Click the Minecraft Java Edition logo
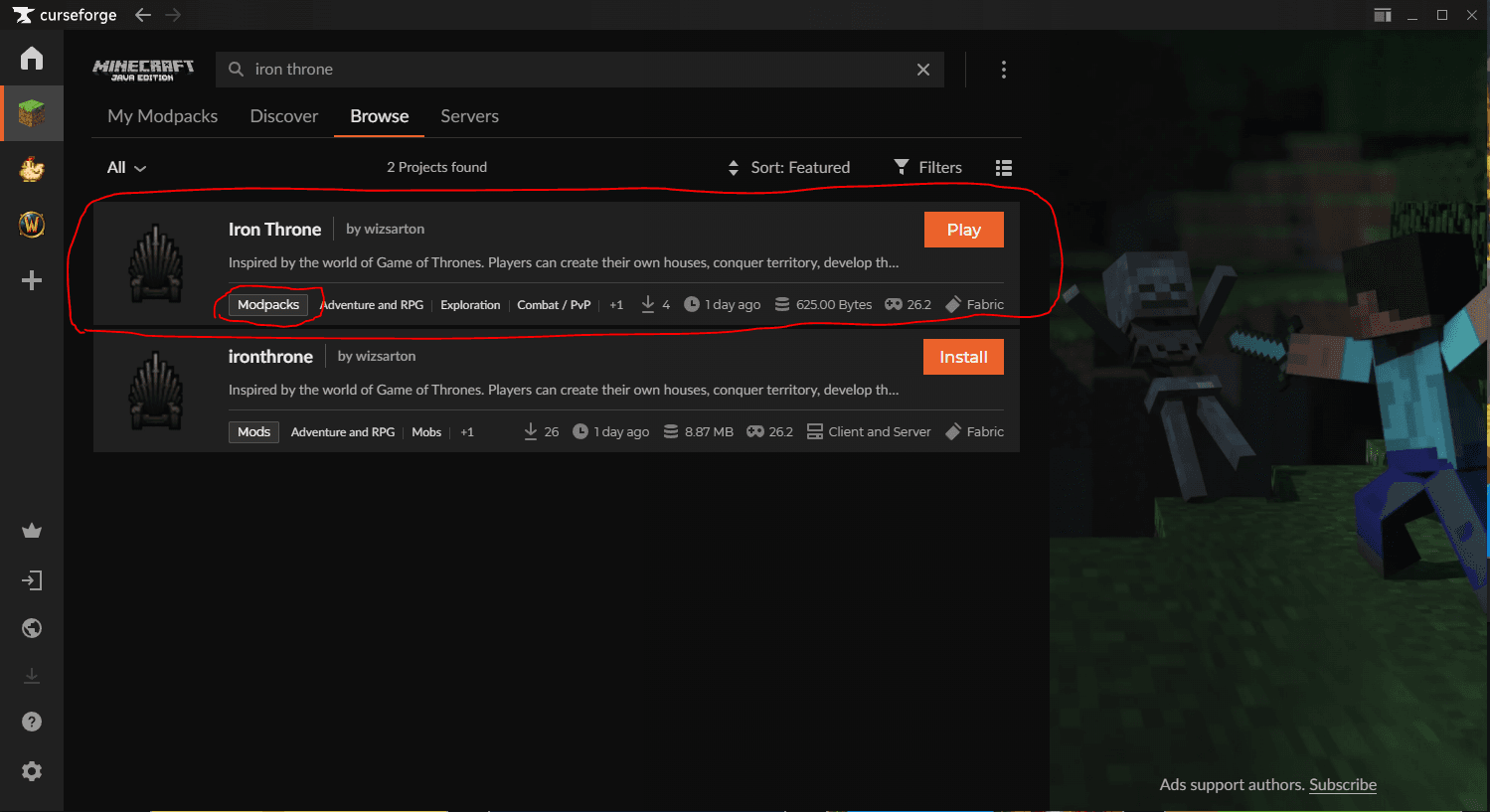This screenshot has height=812, width=1490. [x=143, y=70]
